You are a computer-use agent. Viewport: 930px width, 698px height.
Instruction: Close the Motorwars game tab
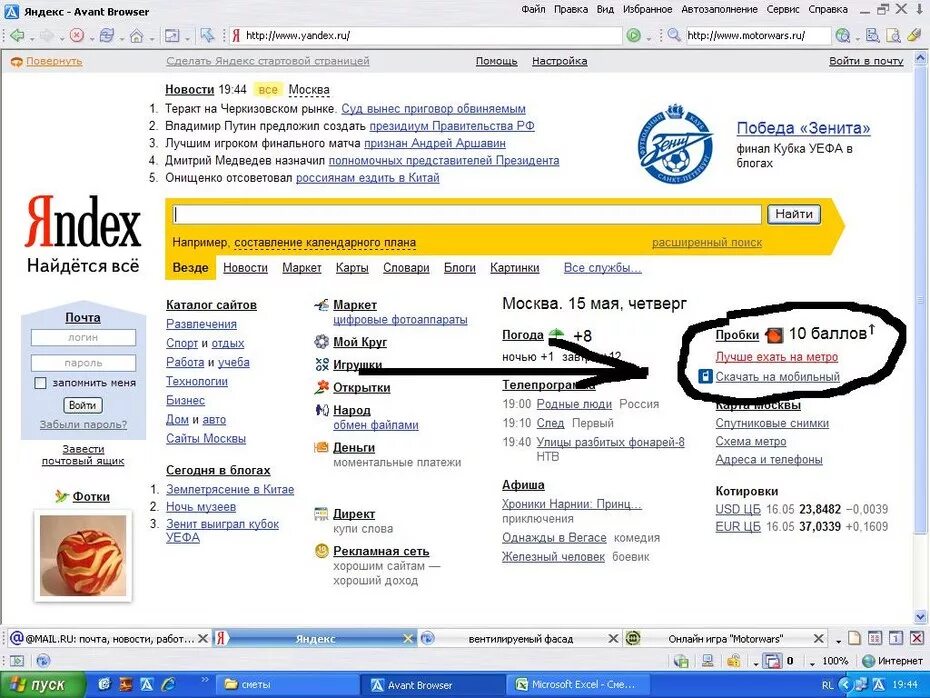click(818, 639)
